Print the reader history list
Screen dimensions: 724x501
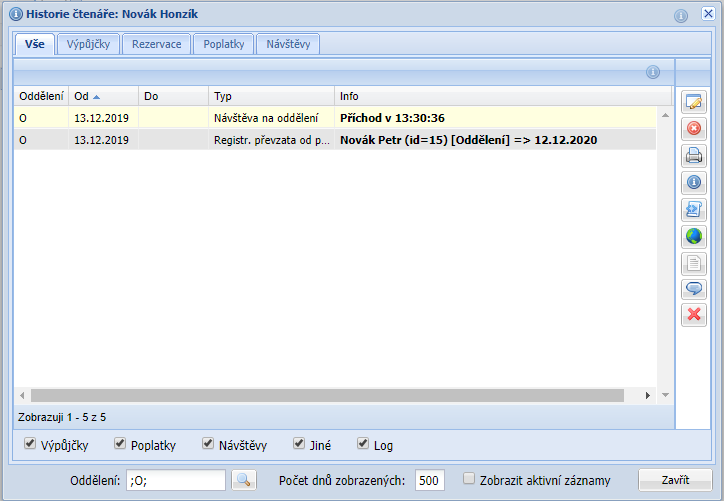[693, 156]
